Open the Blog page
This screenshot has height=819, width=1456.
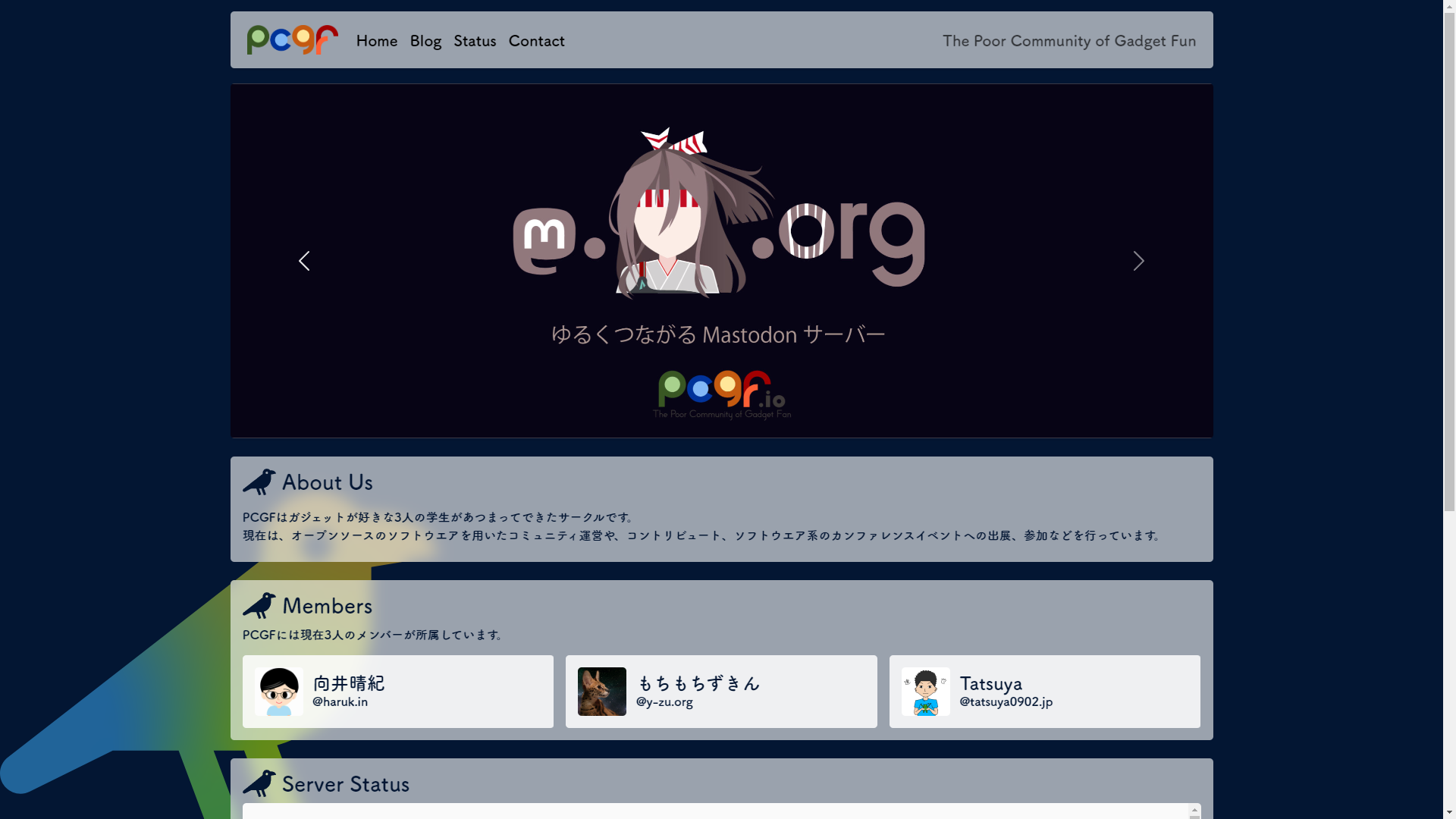[425, 41]
